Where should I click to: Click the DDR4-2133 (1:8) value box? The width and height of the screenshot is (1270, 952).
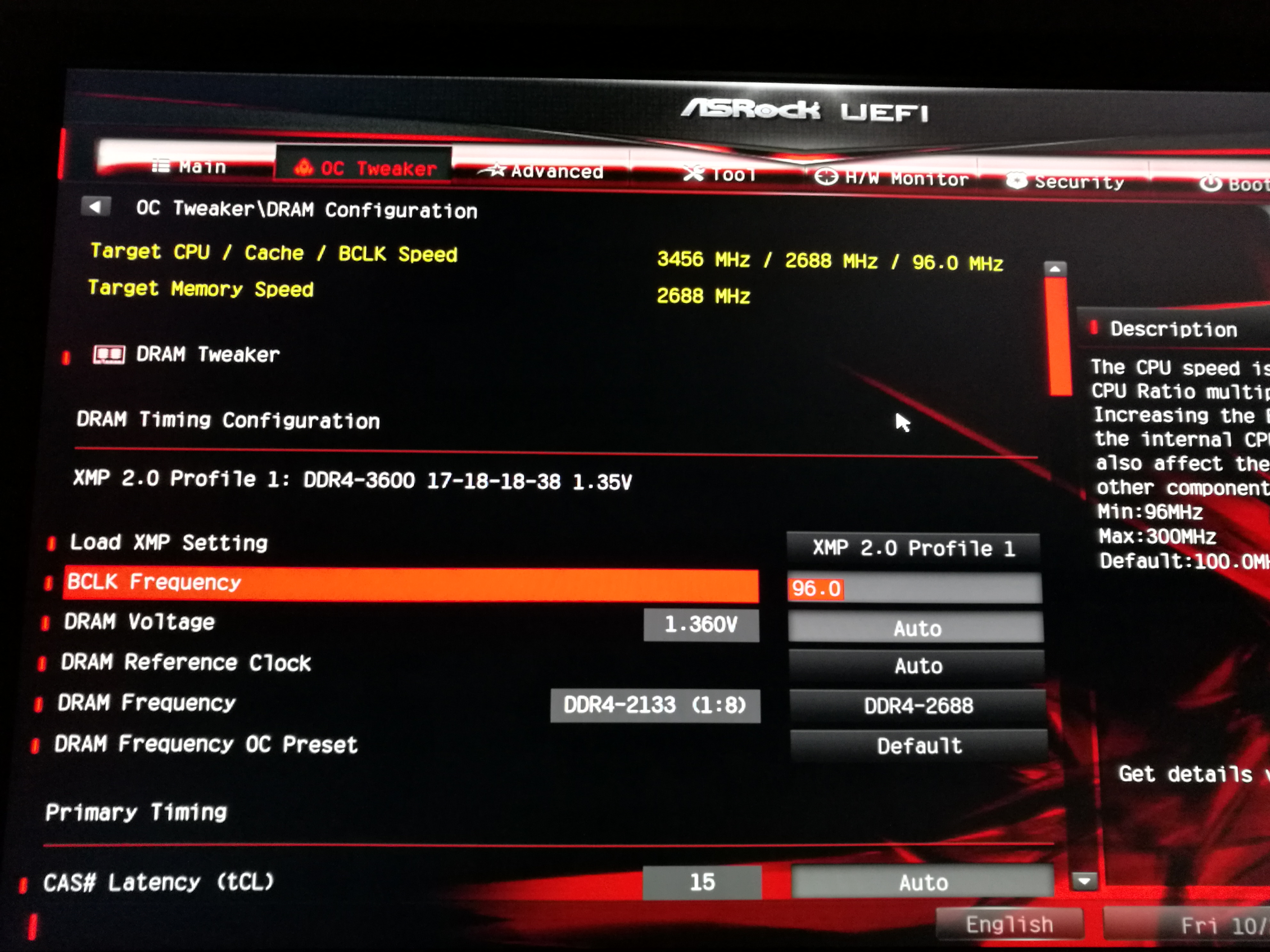655,705
